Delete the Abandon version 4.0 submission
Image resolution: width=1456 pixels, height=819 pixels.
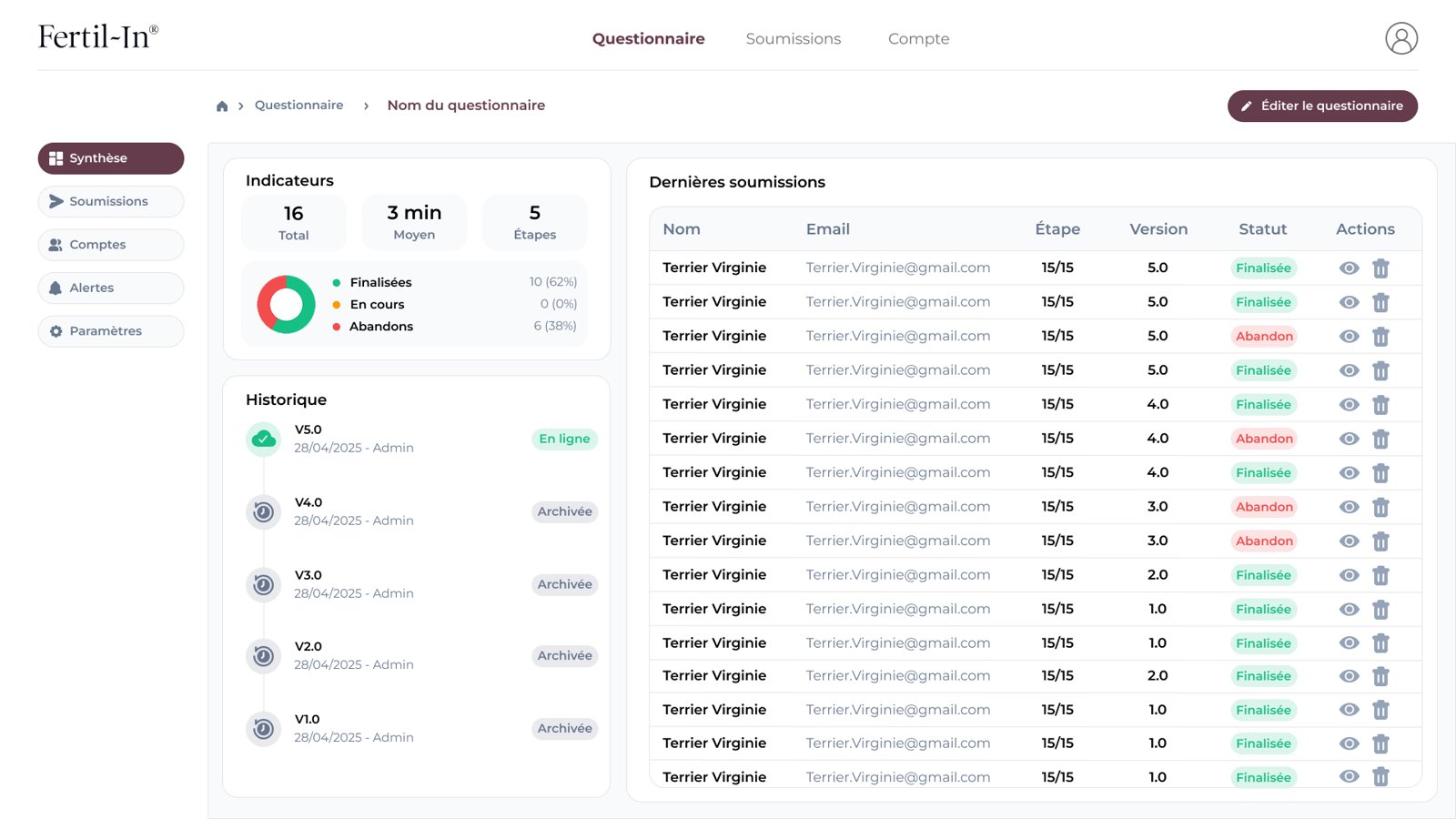tap(1380, 439)
